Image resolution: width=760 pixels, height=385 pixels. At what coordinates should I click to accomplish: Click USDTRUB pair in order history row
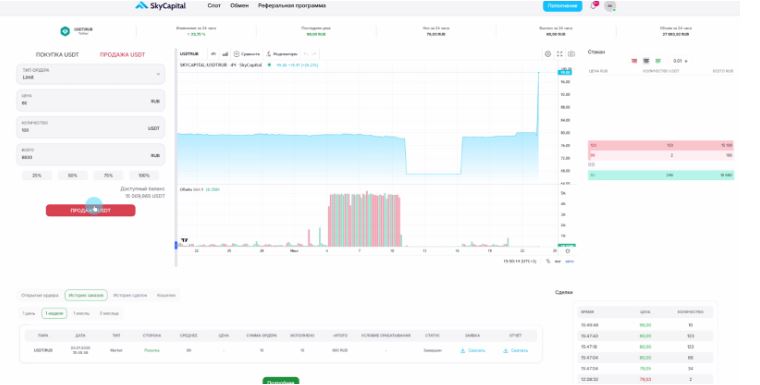coord(43,350)
